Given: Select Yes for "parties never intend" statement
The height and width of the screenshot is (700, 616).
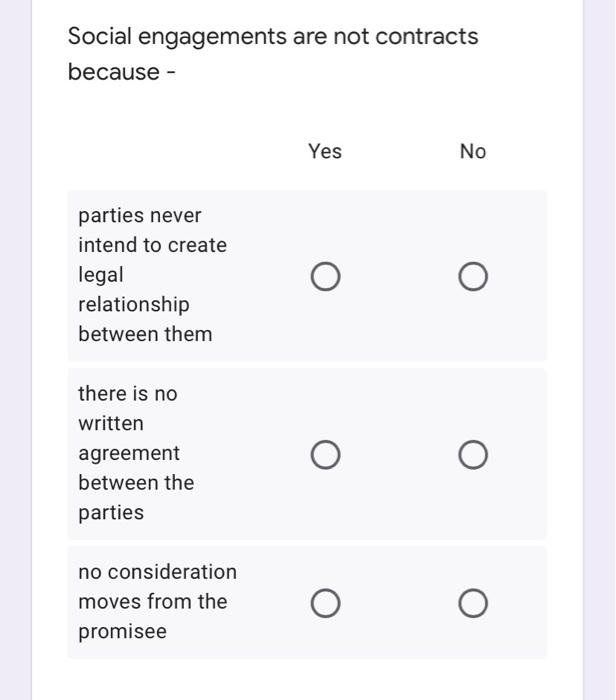Looking at the screenshot, I should pyautogui.click(x=325, y=276).
